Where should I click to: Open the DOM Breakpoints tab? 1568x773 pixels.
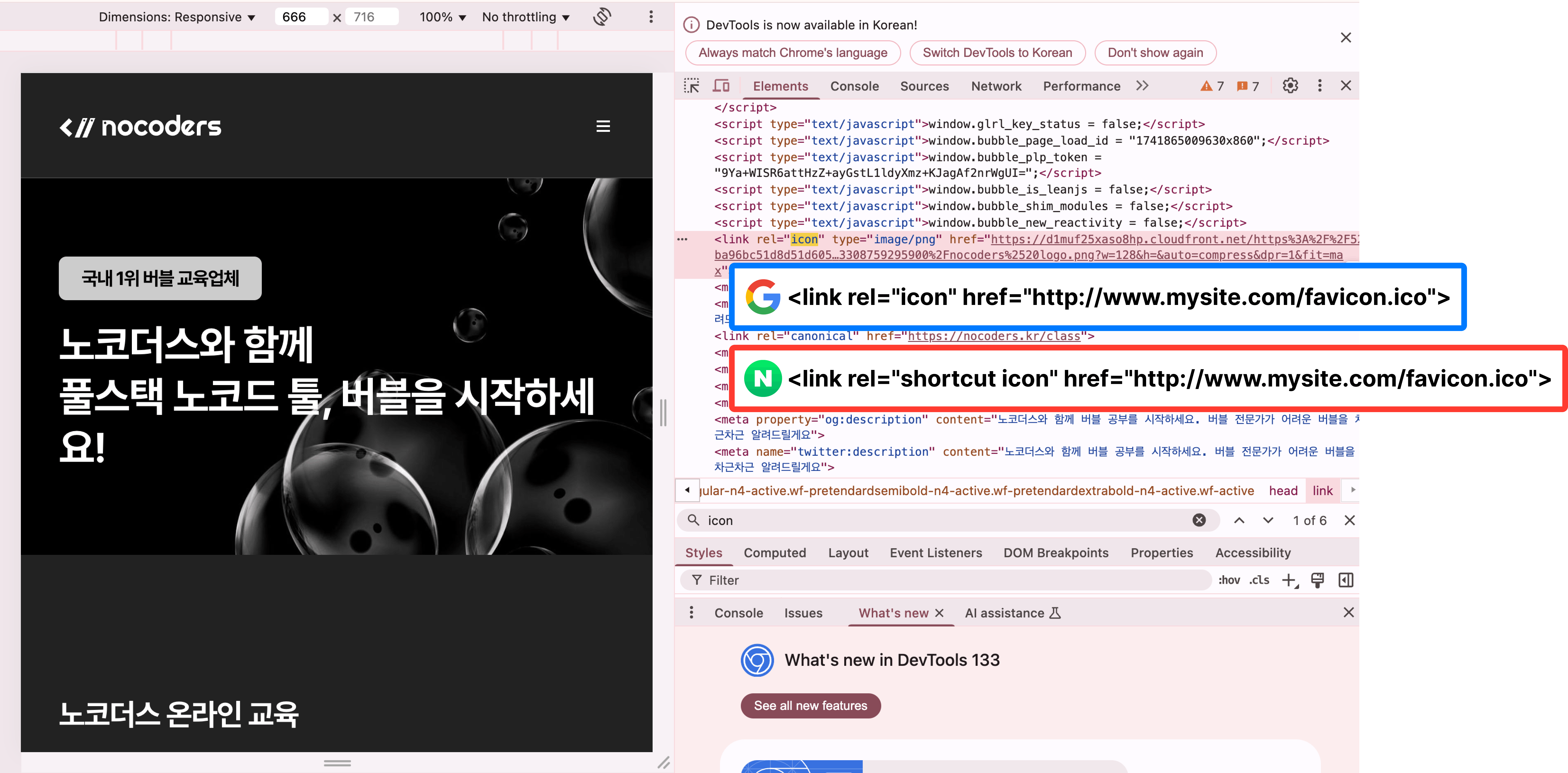pos(1056,553)
